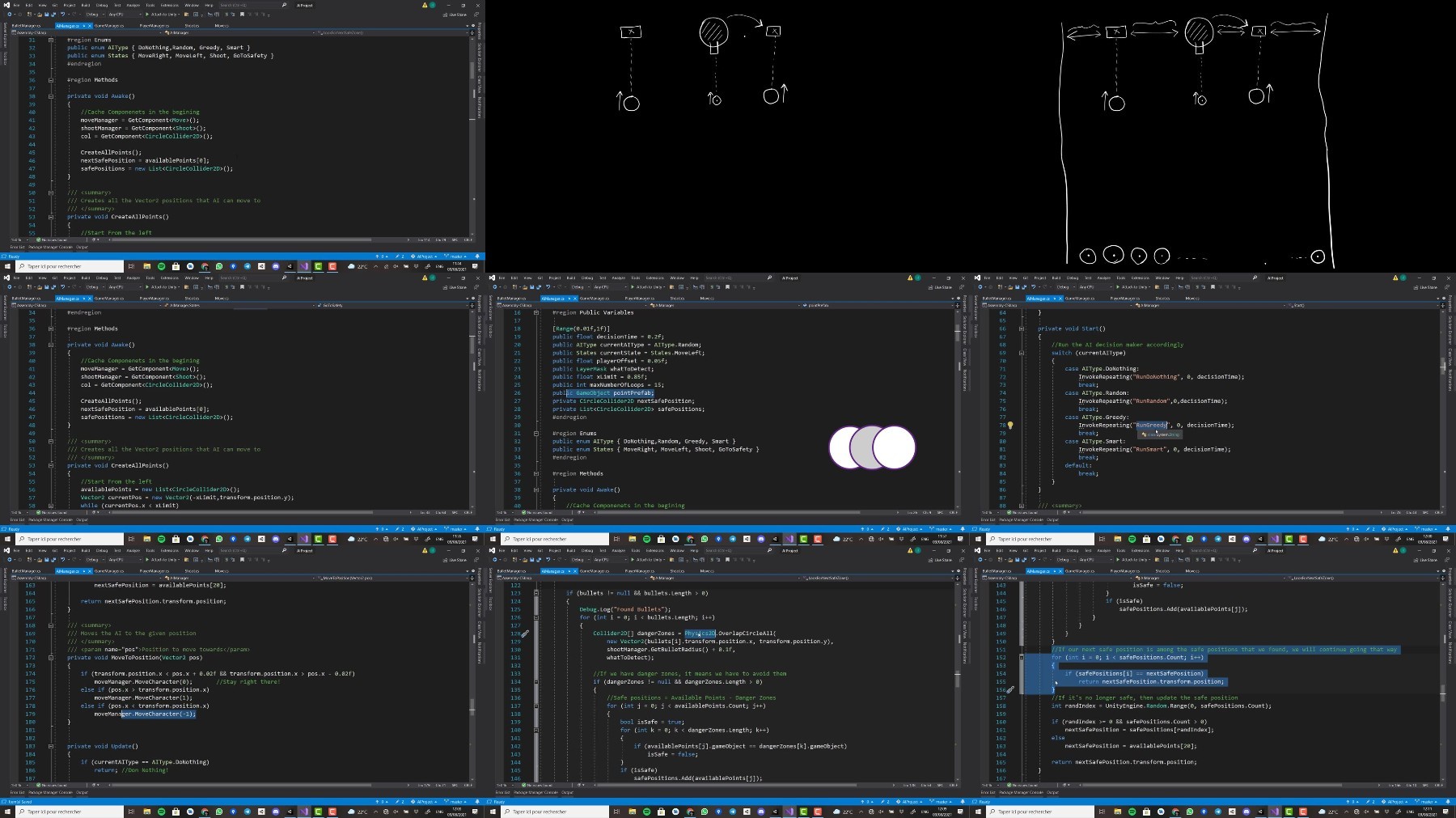
Task: Click the Undo icon in the window showing the OverlapCircleAll code
Action: click(x=548, y=559)
